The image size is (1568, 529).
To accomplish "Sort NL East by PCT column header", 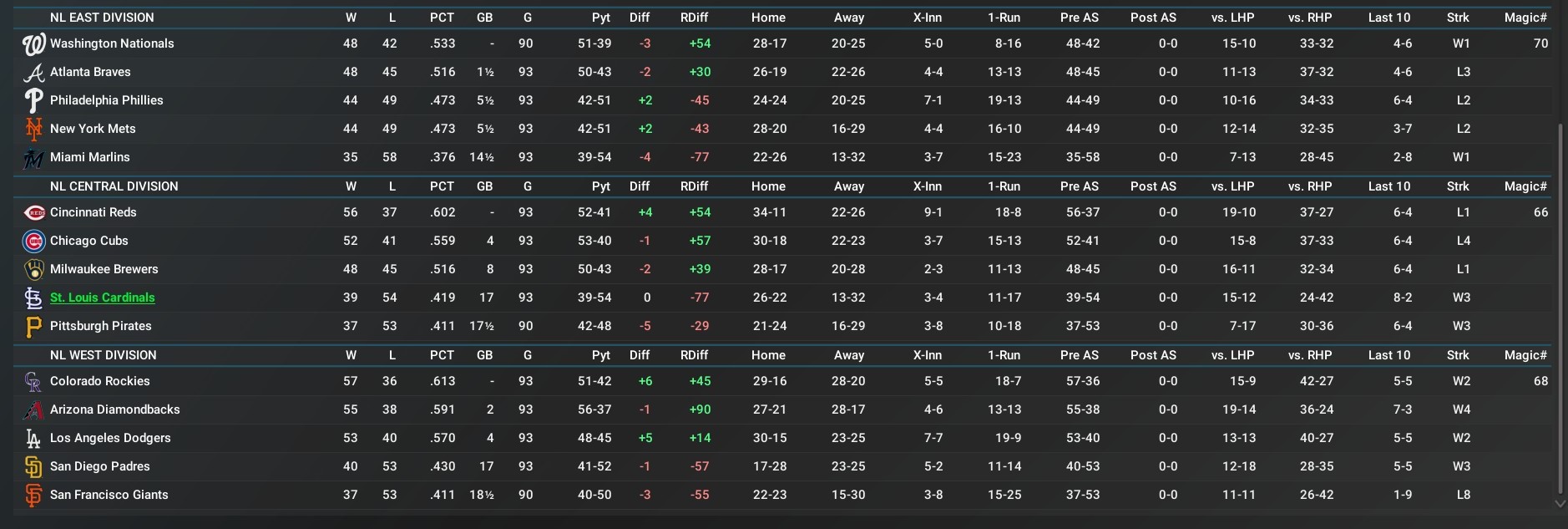I will click(x=442, y=18).
